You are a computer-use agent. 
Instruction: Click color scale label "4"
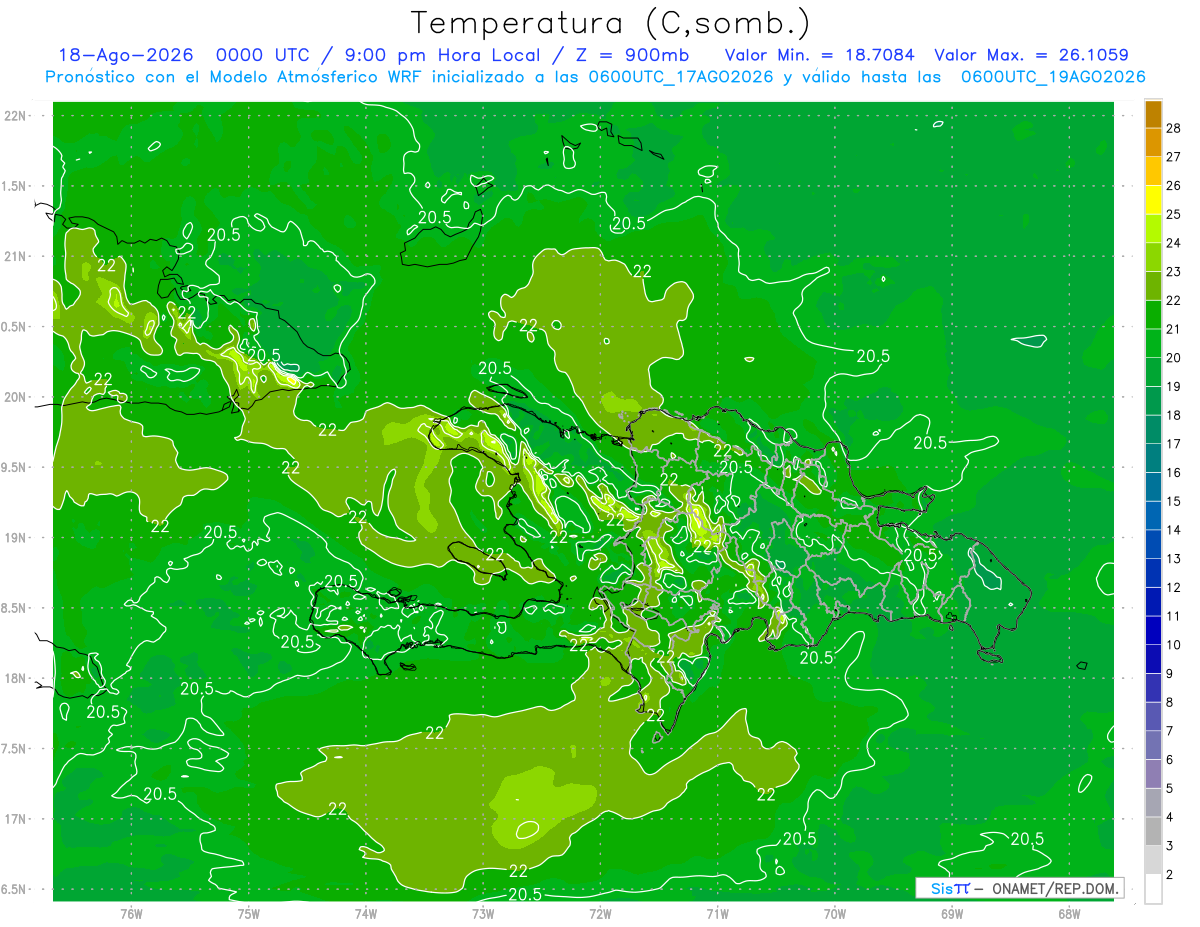click(x=1169, y=817)
